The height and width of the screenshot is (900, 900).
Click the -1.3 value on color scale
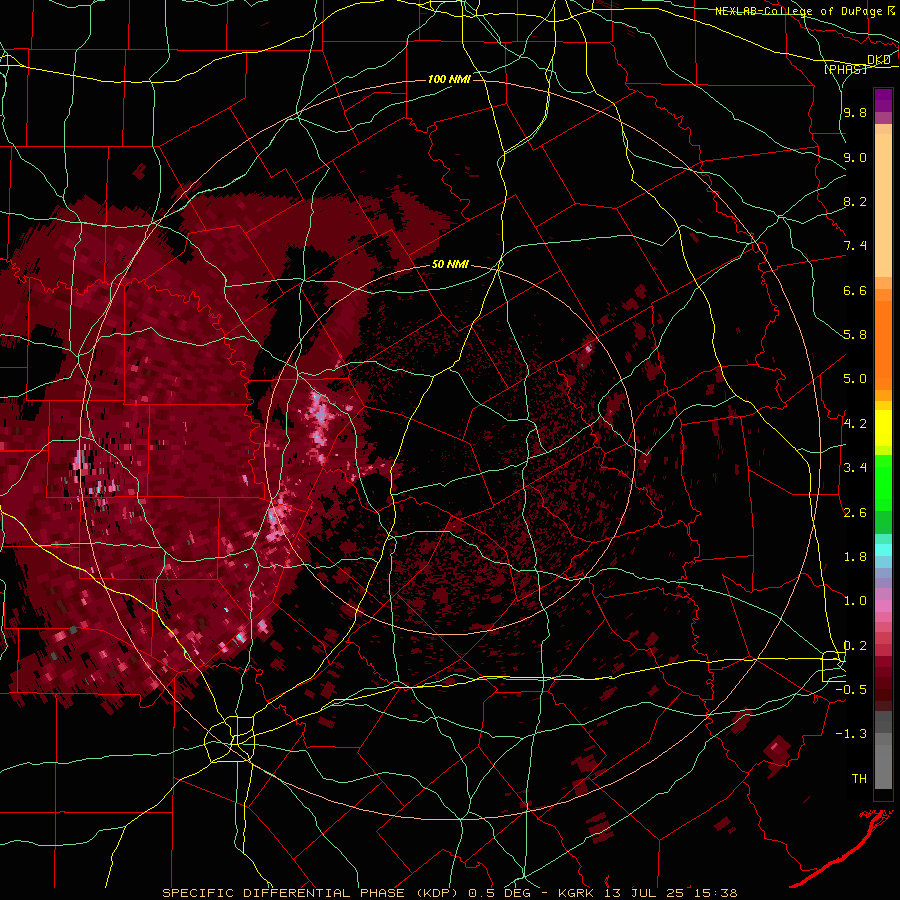pyautogui.click(x=851, y=734)
